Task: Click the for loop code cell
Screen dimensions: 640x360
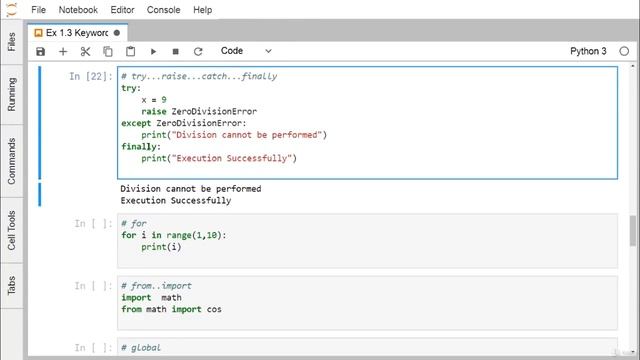Action: coord(367,241)
